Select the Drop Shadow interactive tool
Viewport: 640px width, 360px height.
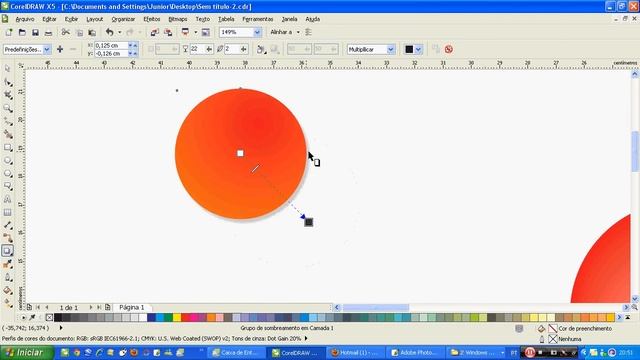(7, 251)
